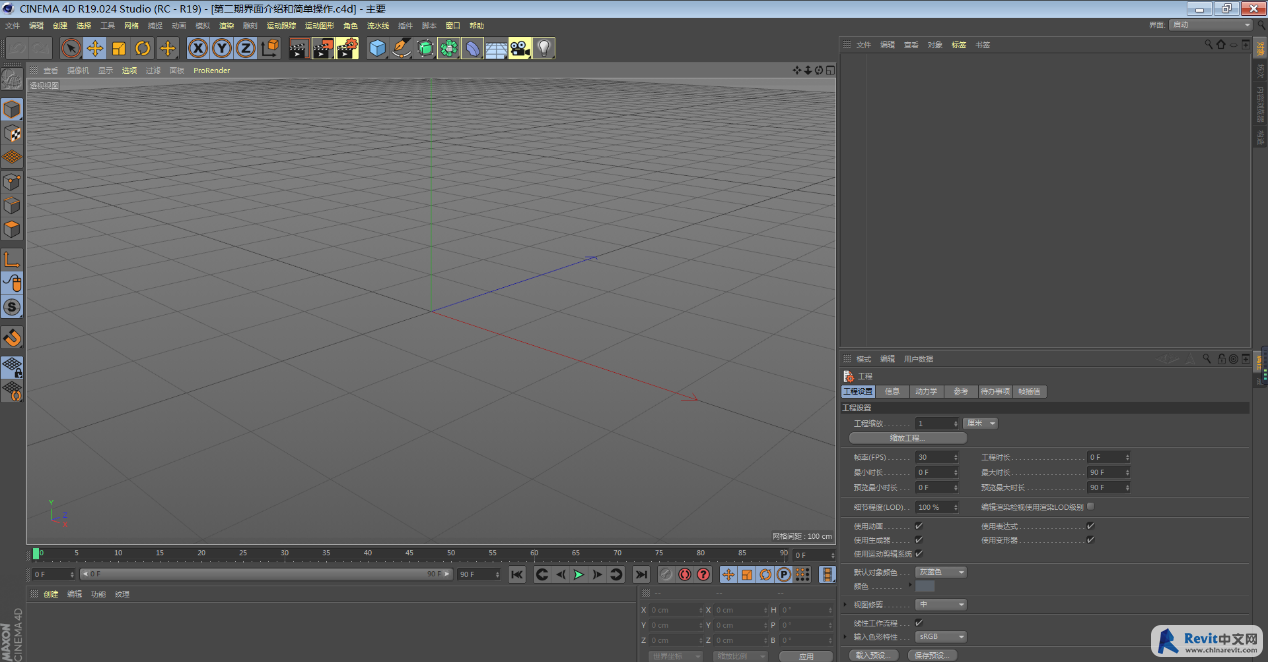Open the bend deformer icon
This screenshot has height=662, width=1268.
pyautogui.click(x=472, y=48)
